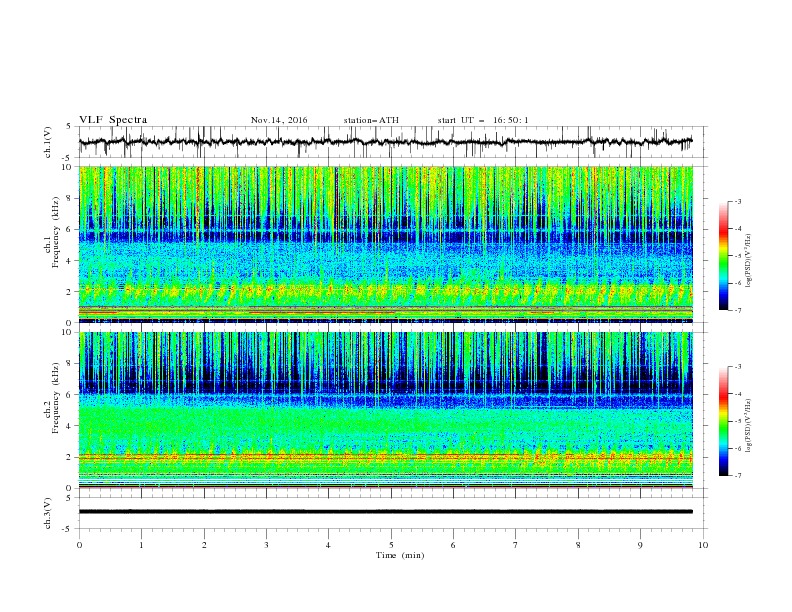The width and height of the screenshot is (792, 612).
Task: Click the time axis tick label "6"
Action: pyautogui.click(x=454, y=545)
